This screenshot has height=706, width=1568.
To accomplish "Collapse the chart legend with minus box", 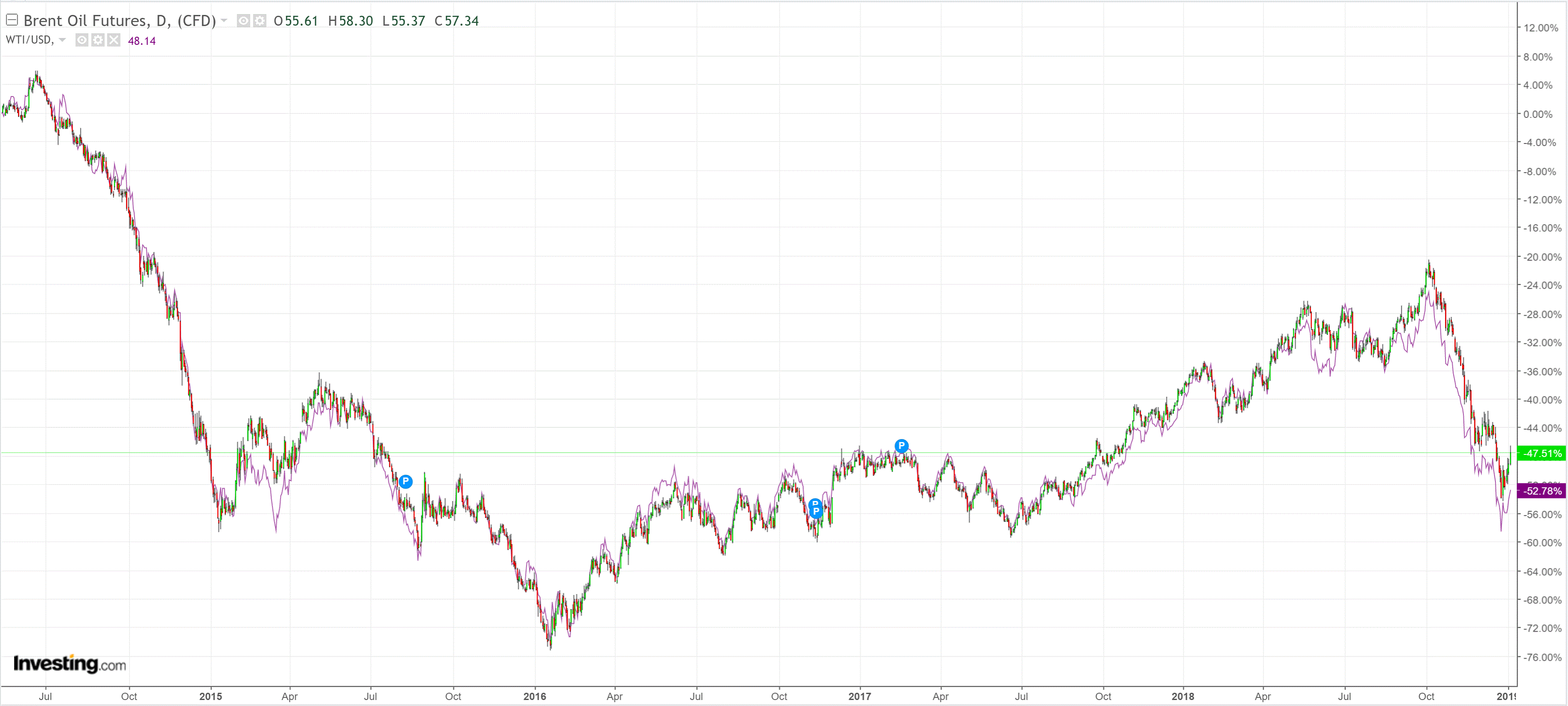I will click(x=12, y=20).
